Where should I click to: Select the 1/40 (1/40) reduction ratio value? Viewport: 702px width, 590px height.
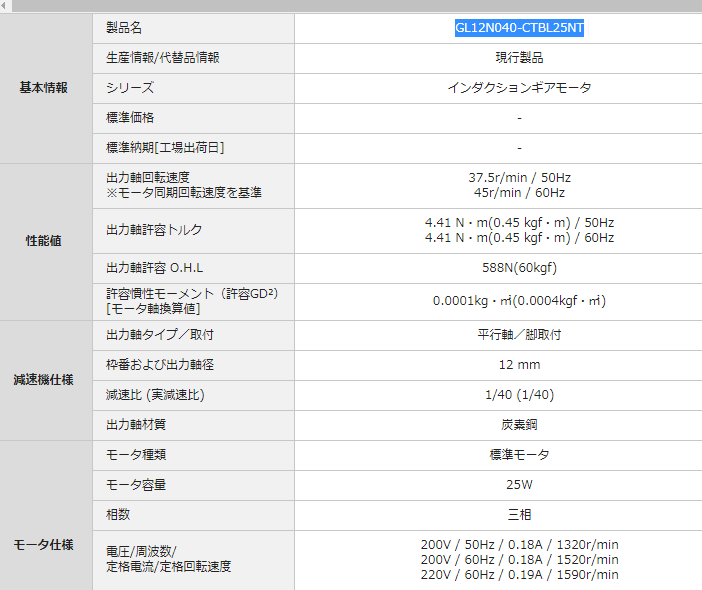(519, 395)
